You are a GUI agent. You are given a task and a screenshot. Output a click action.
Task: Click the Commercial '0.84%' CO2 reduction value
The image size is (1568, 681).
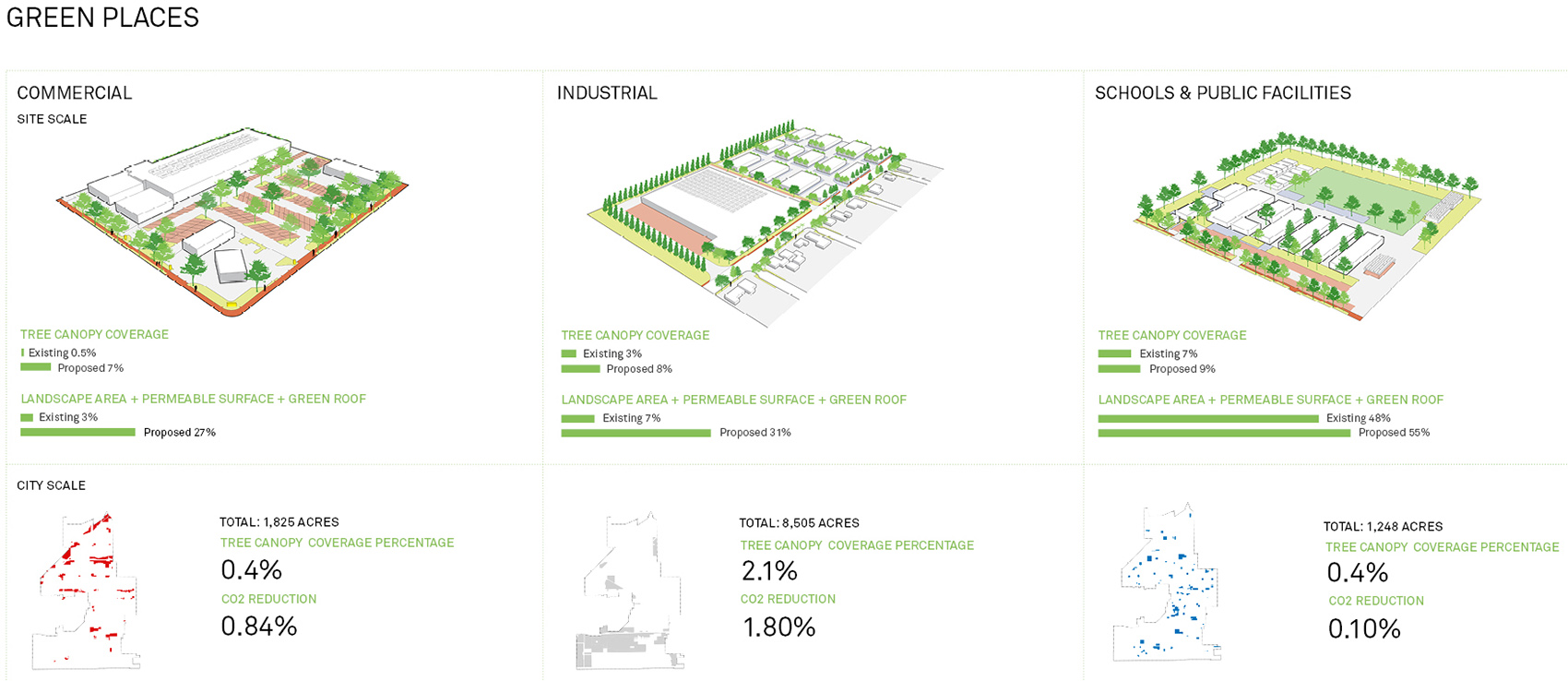coord(259,627)
